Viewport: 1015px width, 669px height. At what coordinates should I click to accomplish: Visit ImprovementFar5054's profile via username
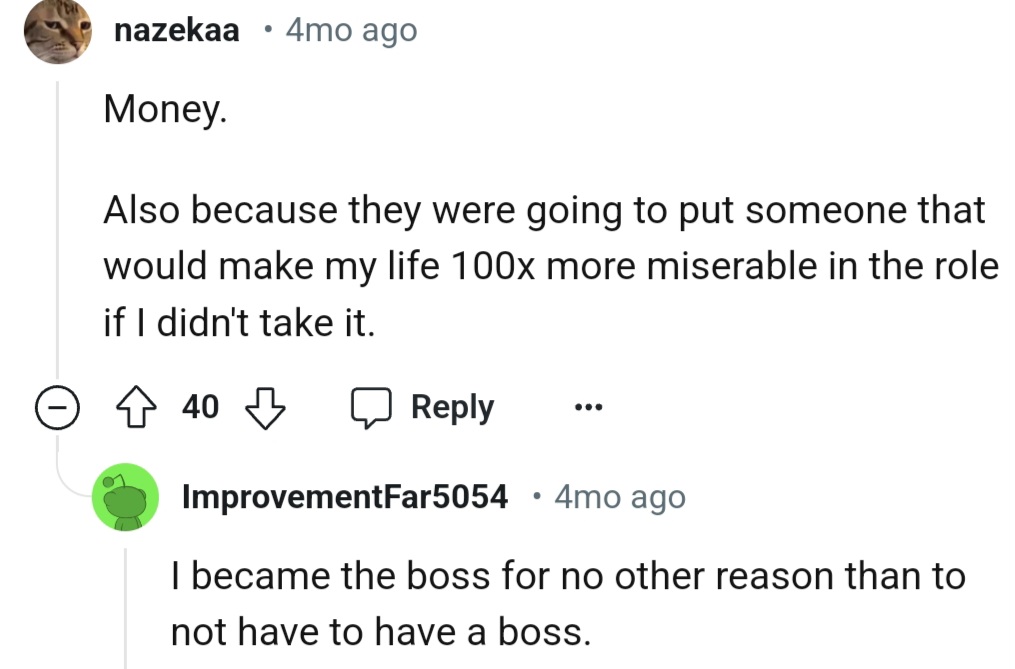pos(344,497)
